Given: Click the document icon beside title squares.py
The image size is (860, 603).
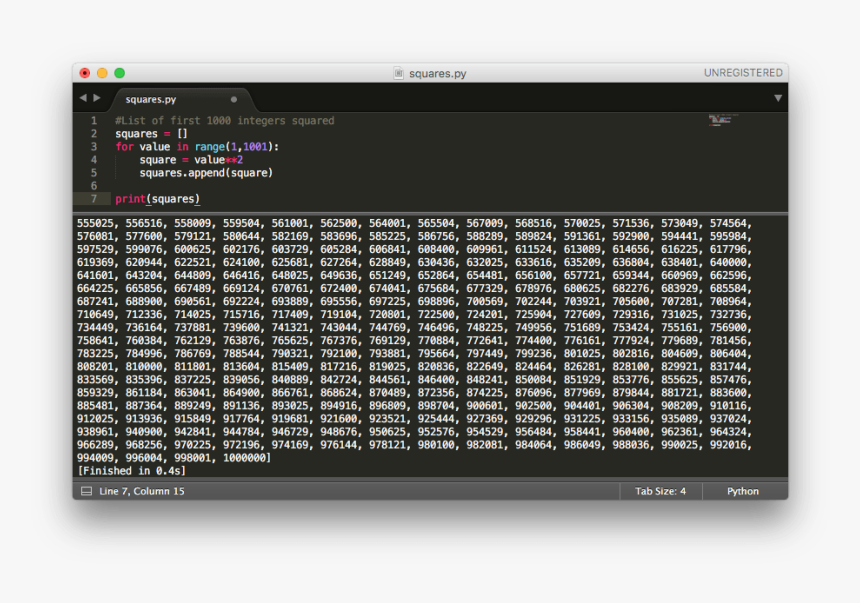Looking at the screenshot, I should tap(398, 73).
